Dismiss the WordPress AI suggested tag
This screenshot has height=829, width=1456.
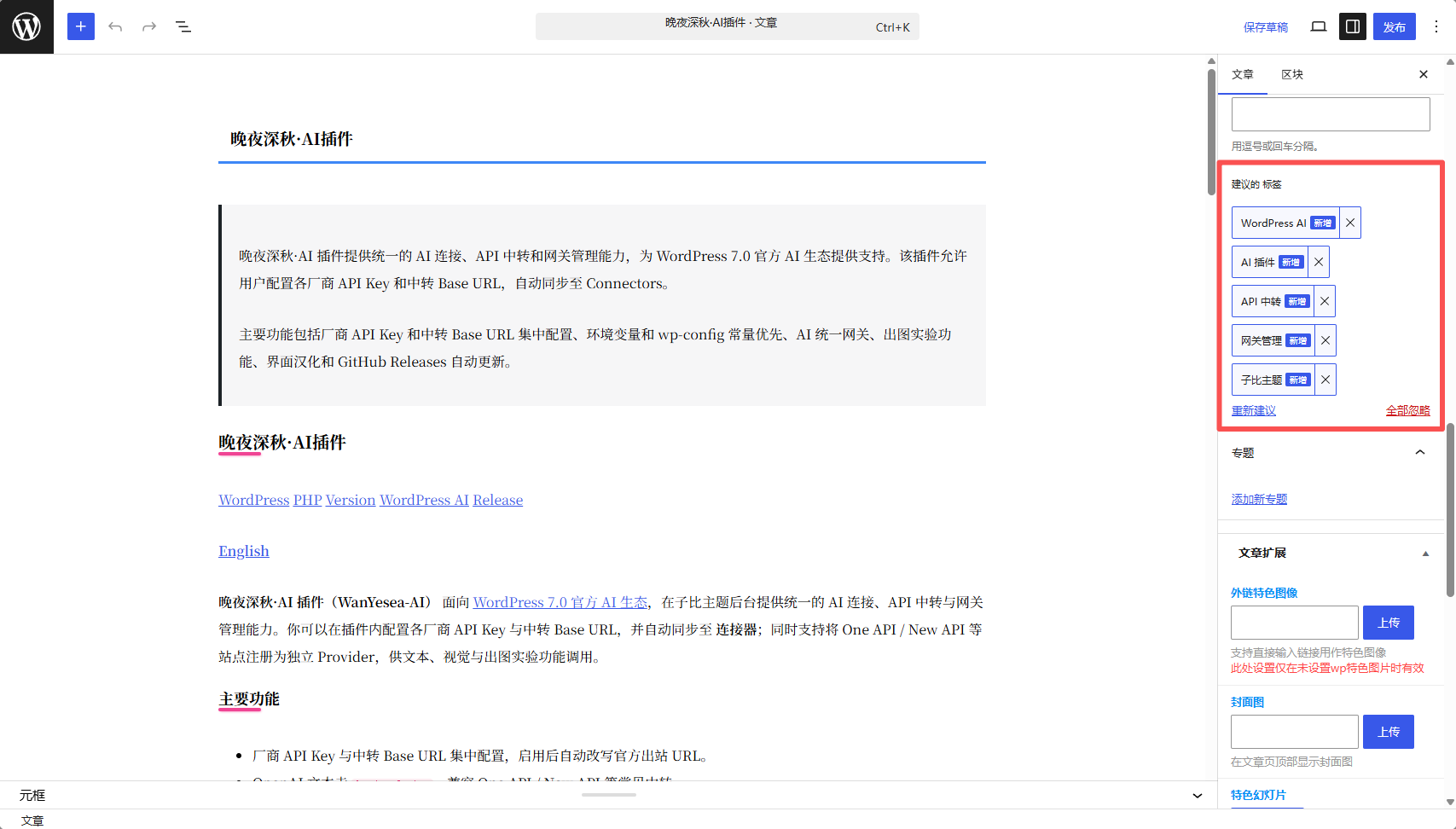click(1350, 223)
